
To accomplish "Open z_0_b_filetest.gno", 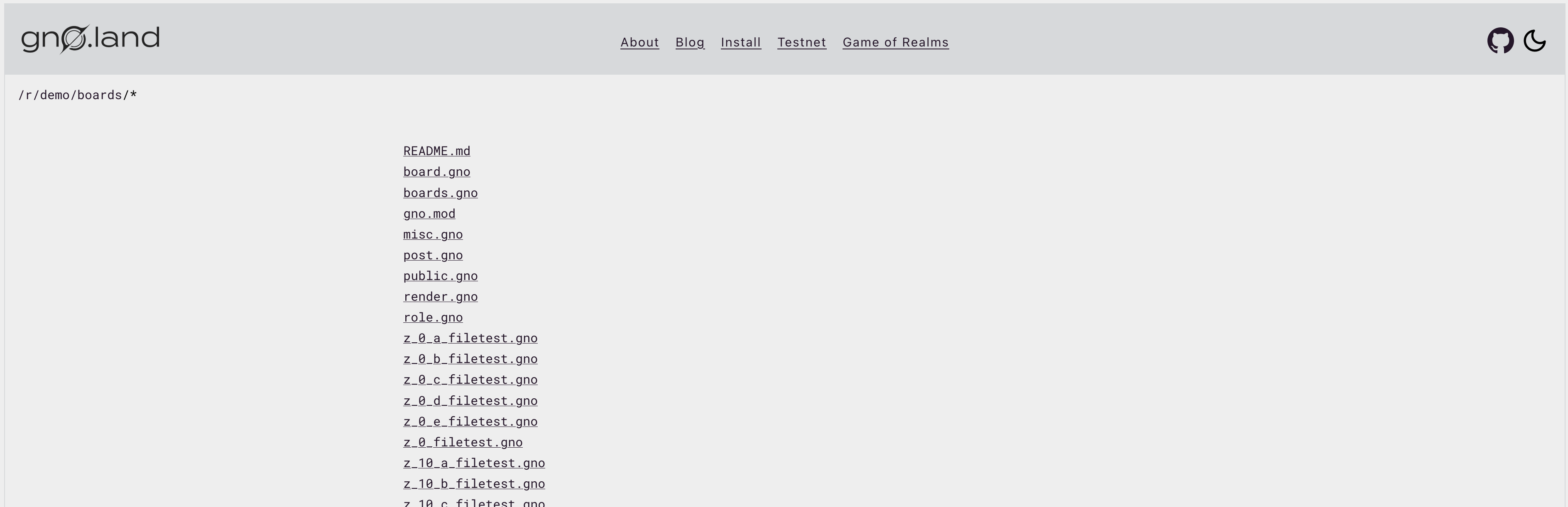I will [470, 358].
